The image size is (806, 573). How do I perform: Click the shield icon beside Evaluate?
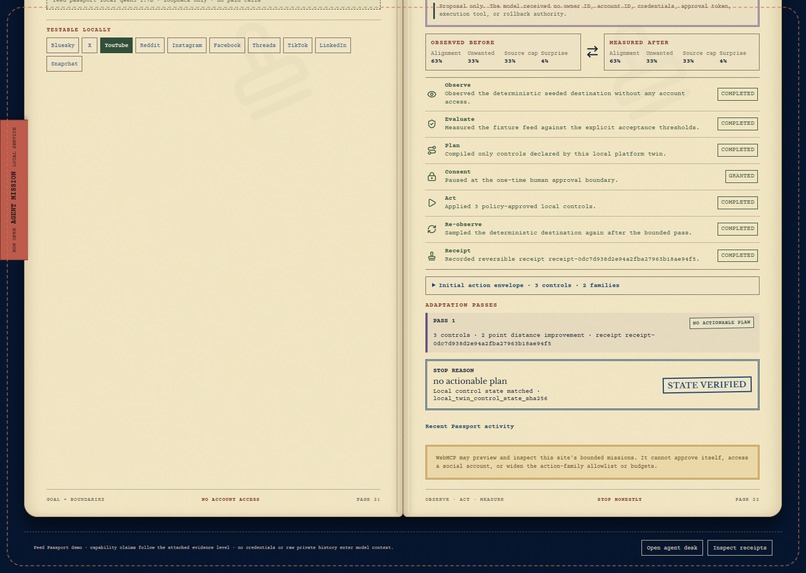click(432, 124)
